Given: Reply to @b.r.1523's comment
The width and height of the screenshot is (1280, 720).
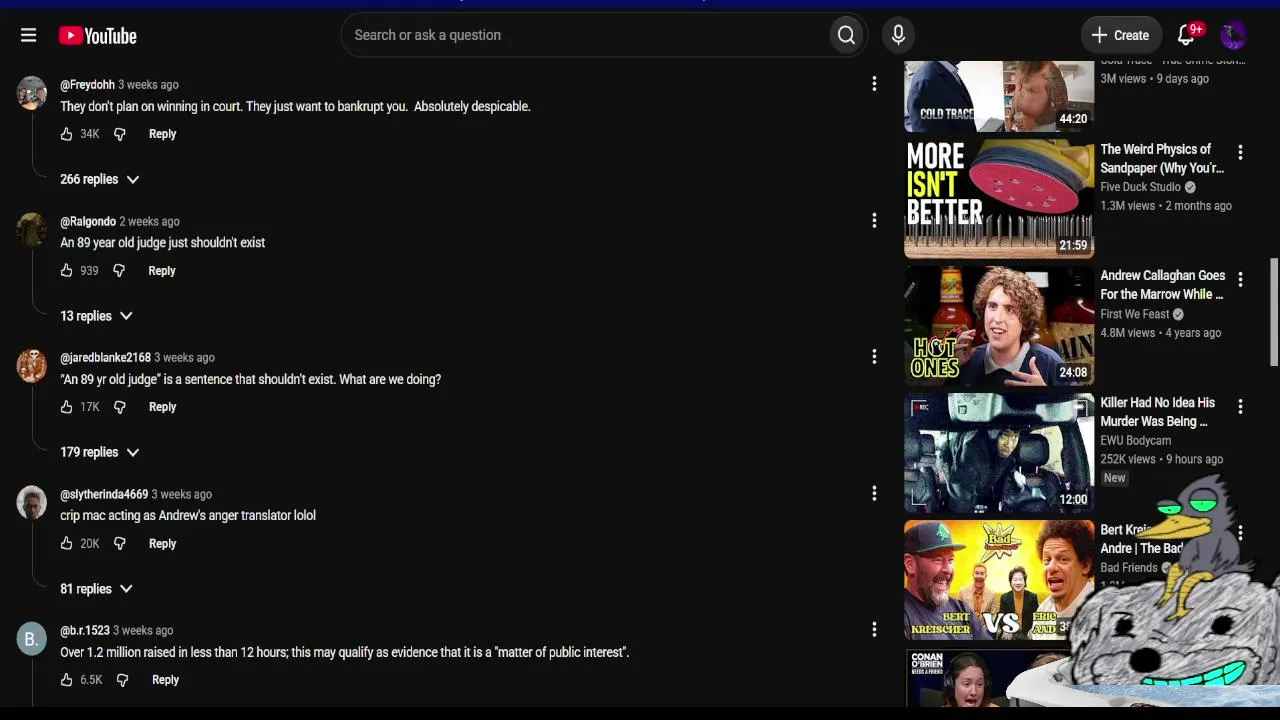Looking at the screenshot, I should [x=165, y=680].
